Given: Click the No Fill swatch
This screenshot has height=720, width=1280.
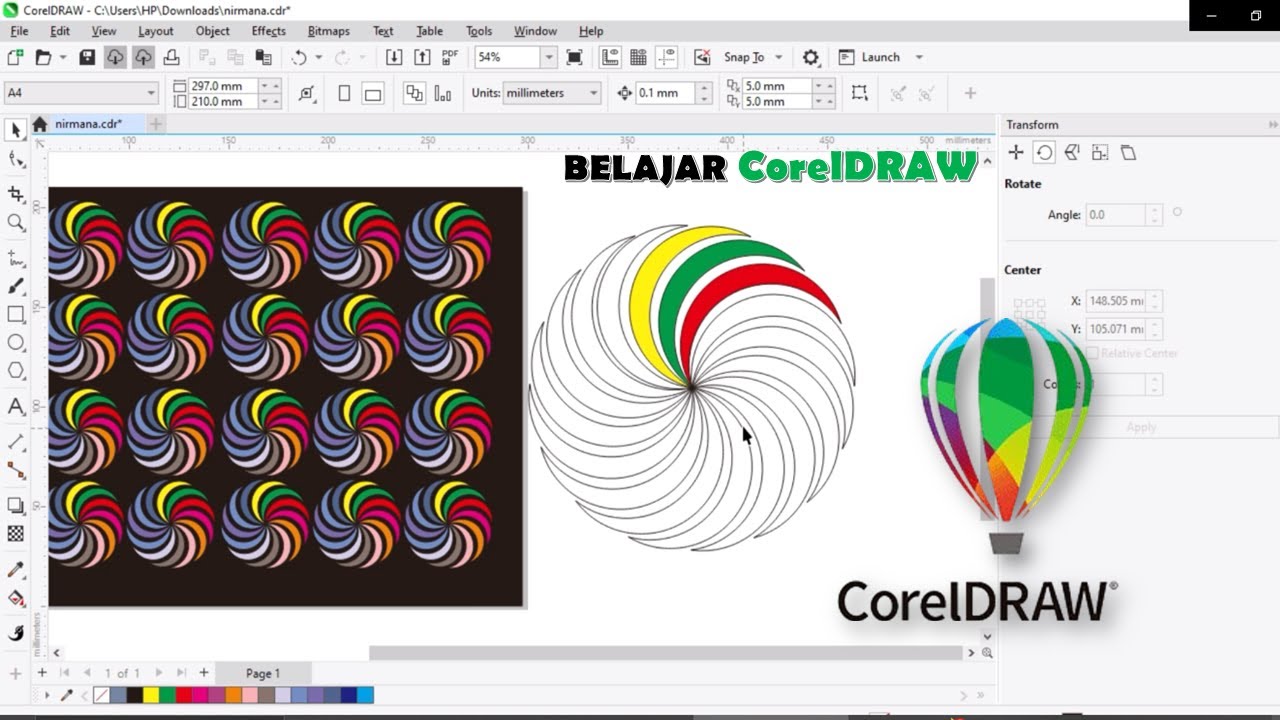Looking at the screenshot, I should pyautogui.click(x=101, y=694).
